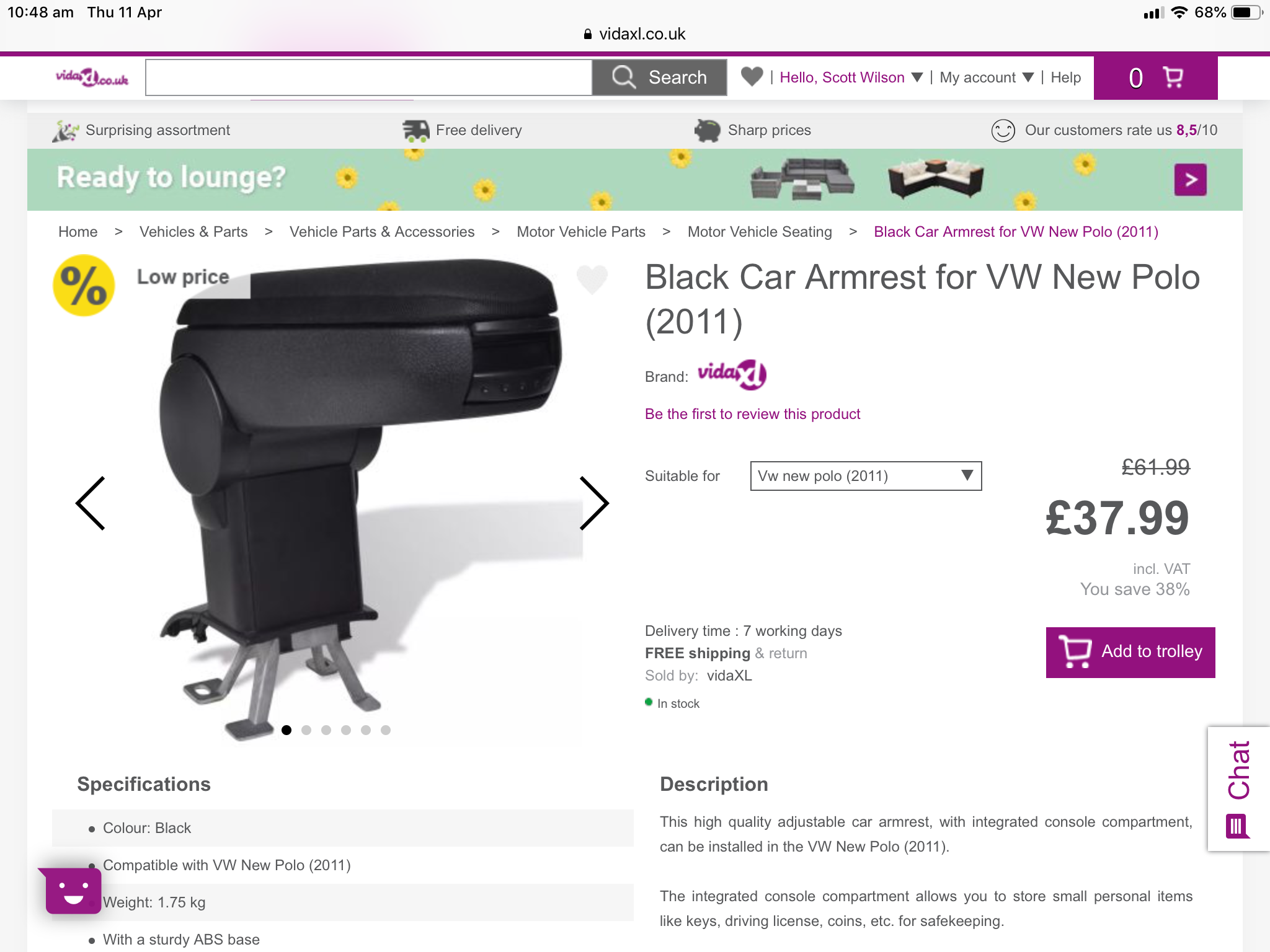Toggle favourite heart on product image
The width and height of the screenshot is (1270, 952).
pos(592,279)
